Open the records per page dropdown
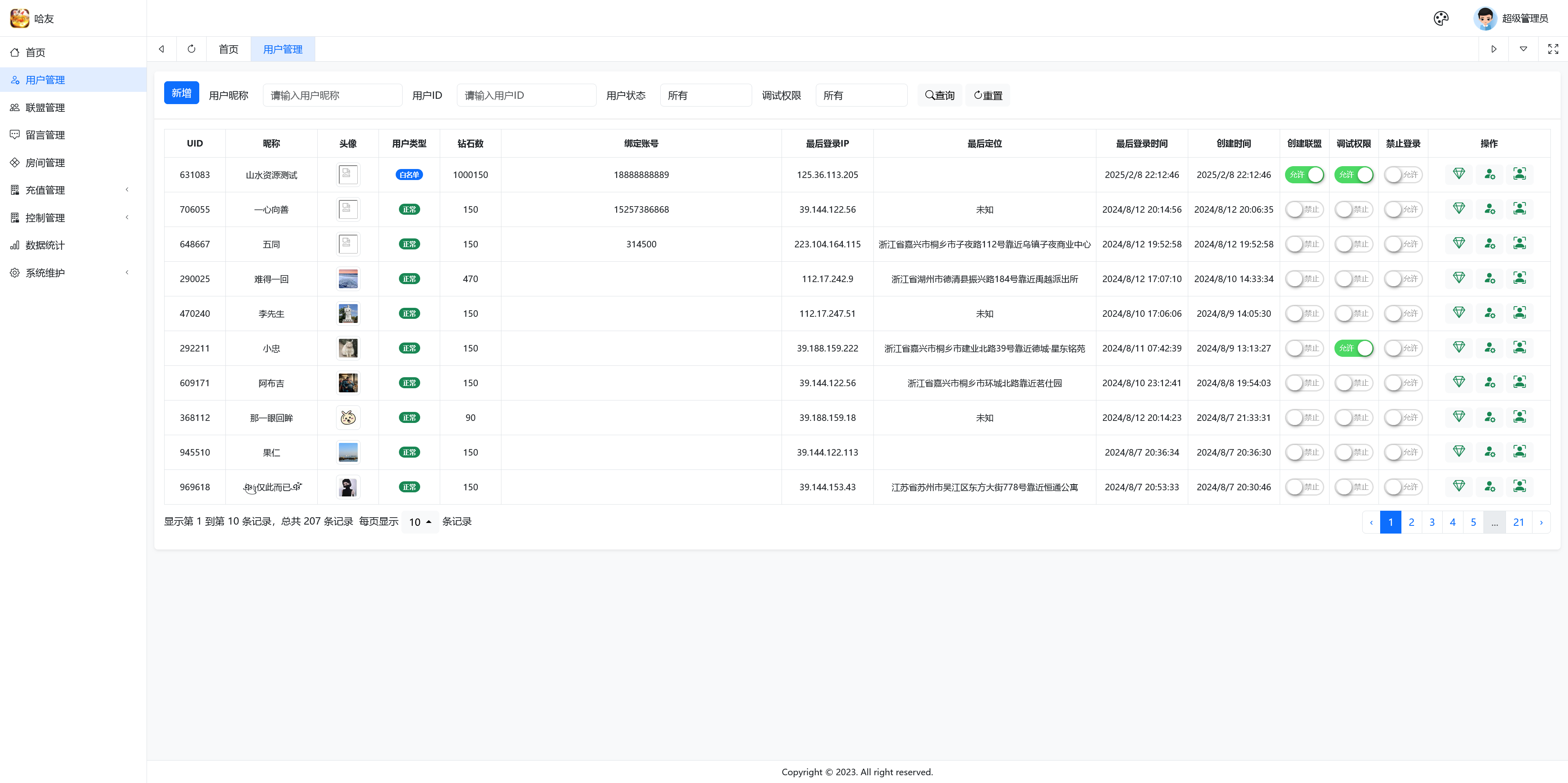1568x783 pixels. 419,522
